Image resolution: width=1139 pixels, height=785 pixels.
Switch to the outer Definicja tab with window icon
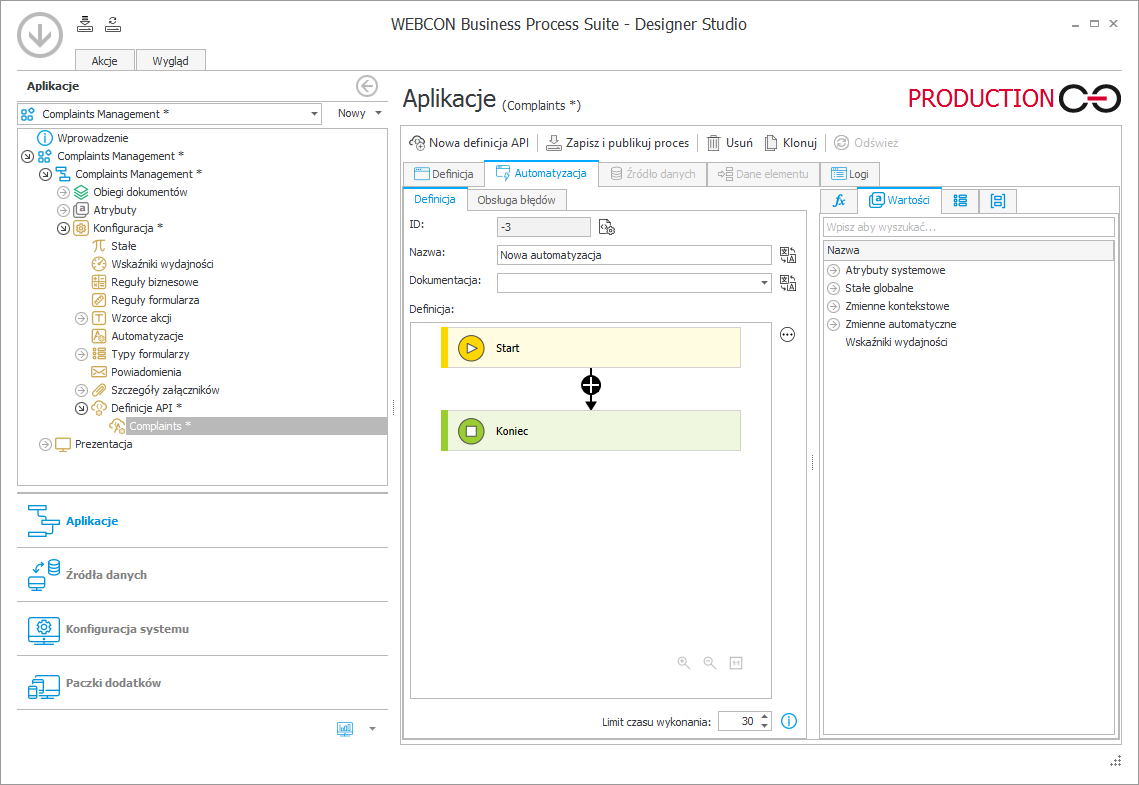[443, 174]
